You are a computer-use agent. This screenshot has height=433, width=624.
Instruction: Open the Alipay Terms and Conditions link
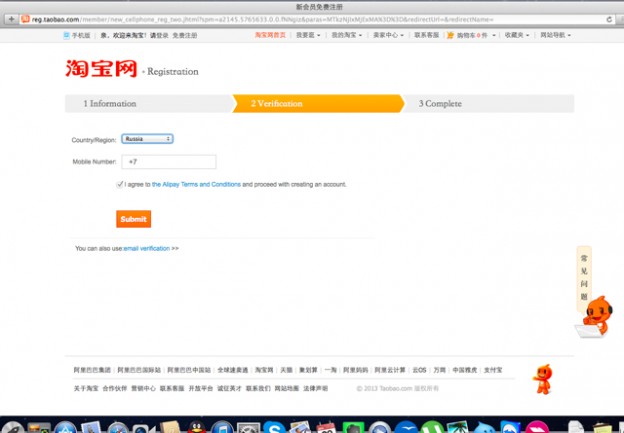point(196,184)
